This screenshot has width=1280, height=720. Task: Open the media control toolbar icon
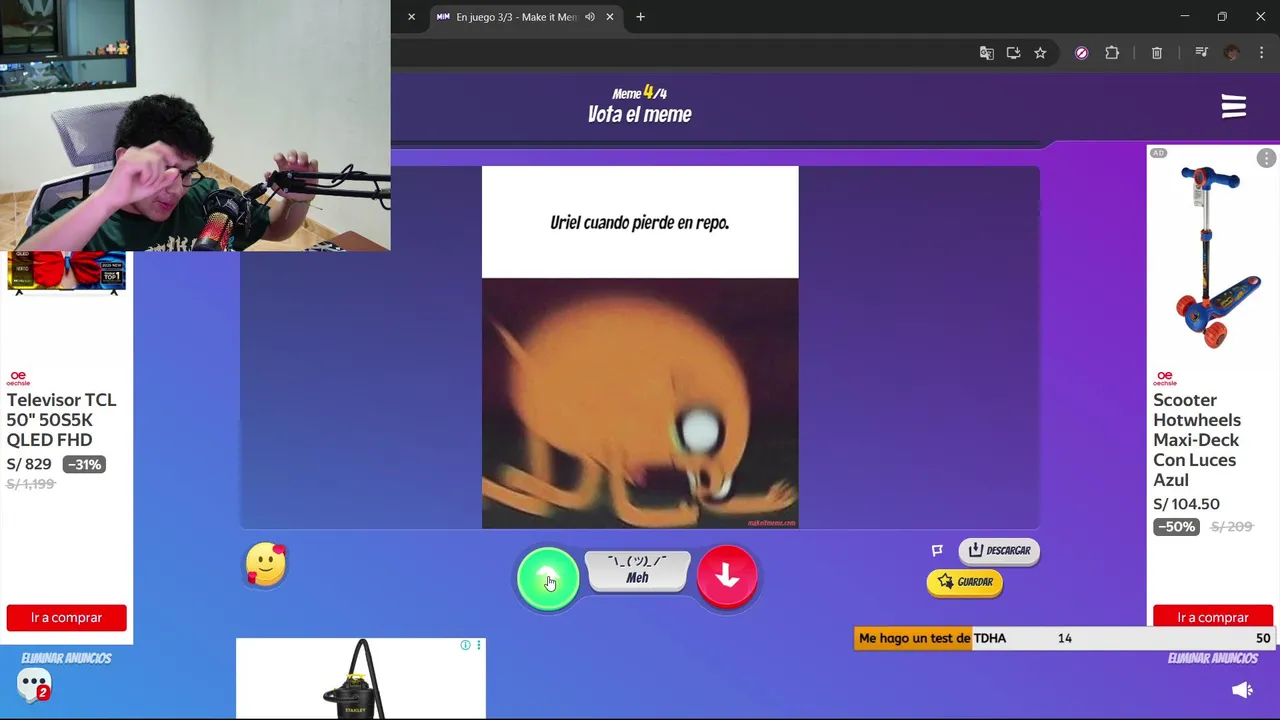1202,53
